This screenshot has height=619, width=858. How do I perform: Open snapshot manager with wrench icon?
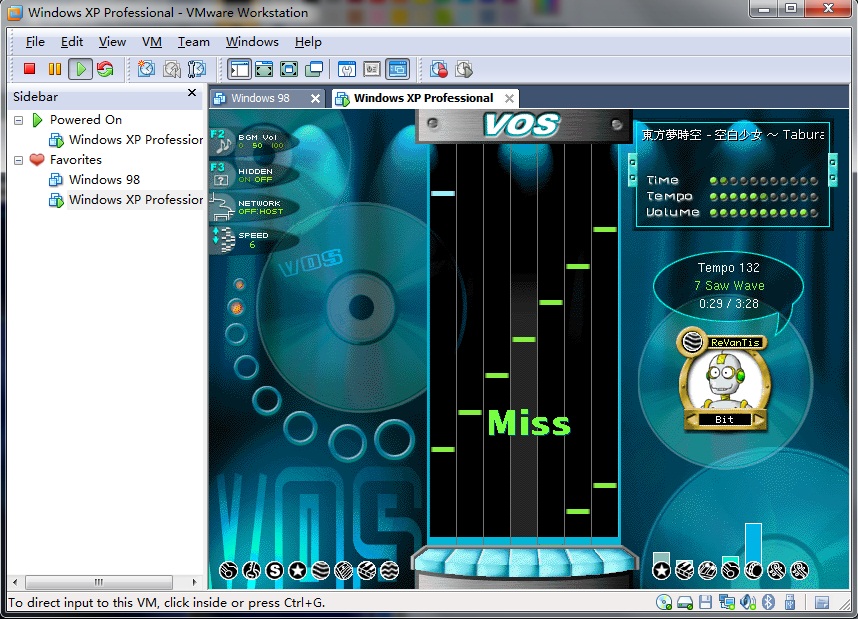[x=196, y=69]
